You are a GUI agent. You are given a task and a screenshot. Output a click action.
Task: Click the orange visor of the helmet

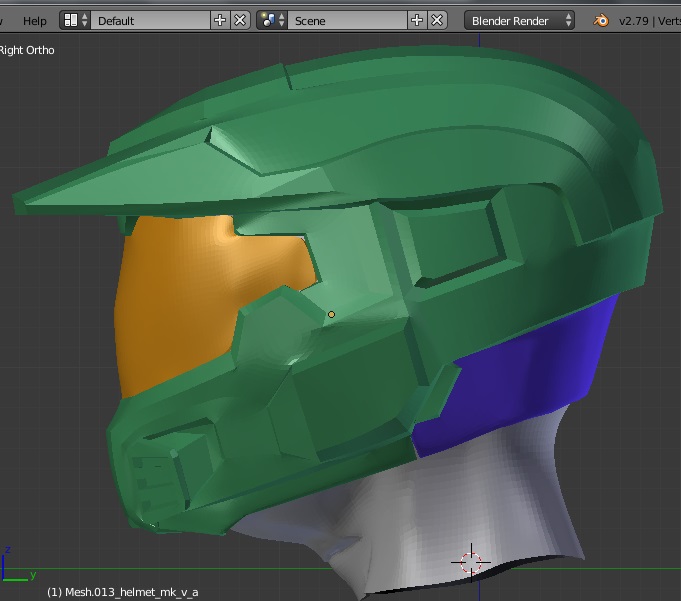click(x=182, y=295)
